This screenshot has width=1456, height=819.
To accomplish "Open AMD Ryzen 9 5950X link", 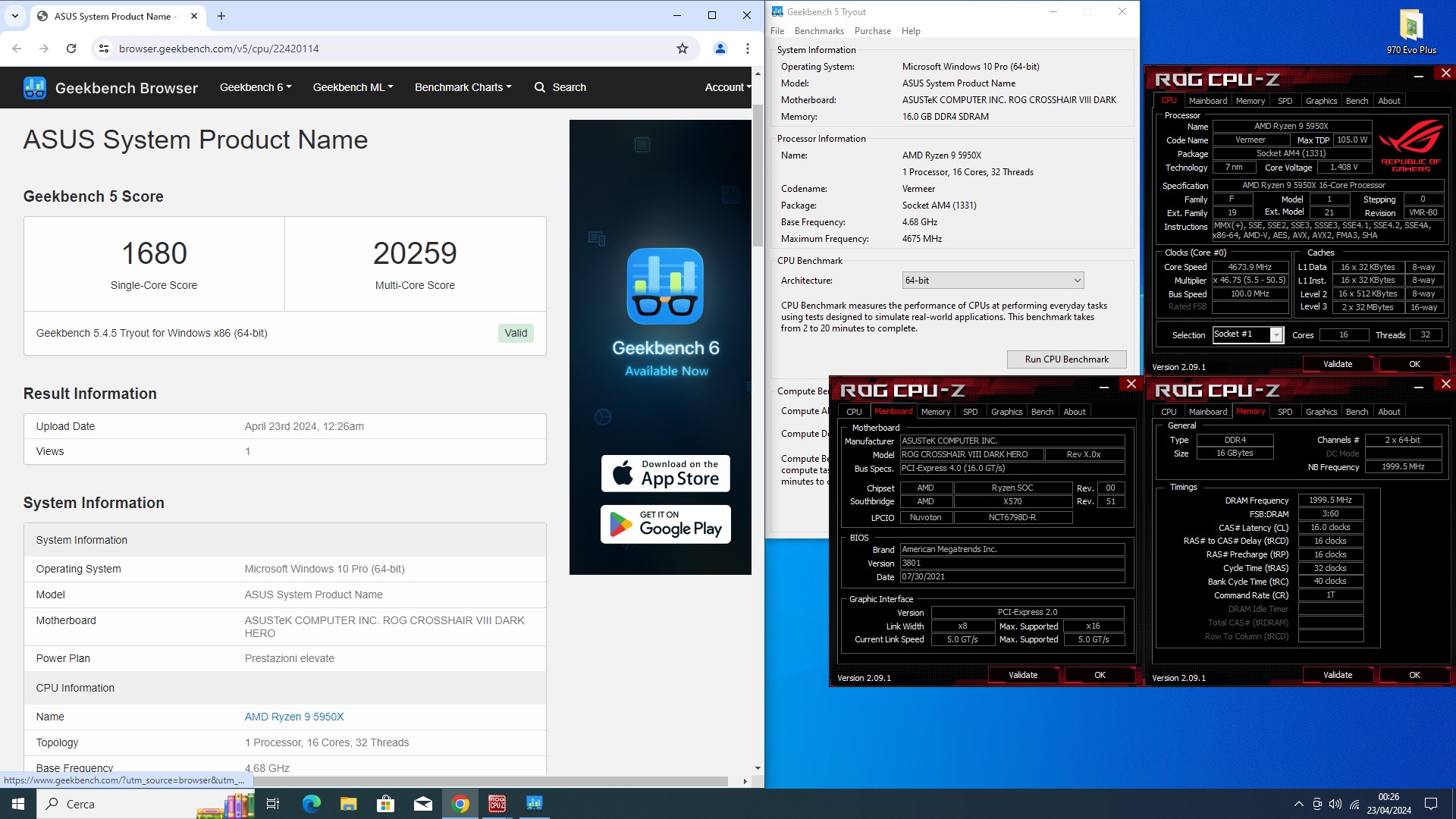I will pos(294,717).
